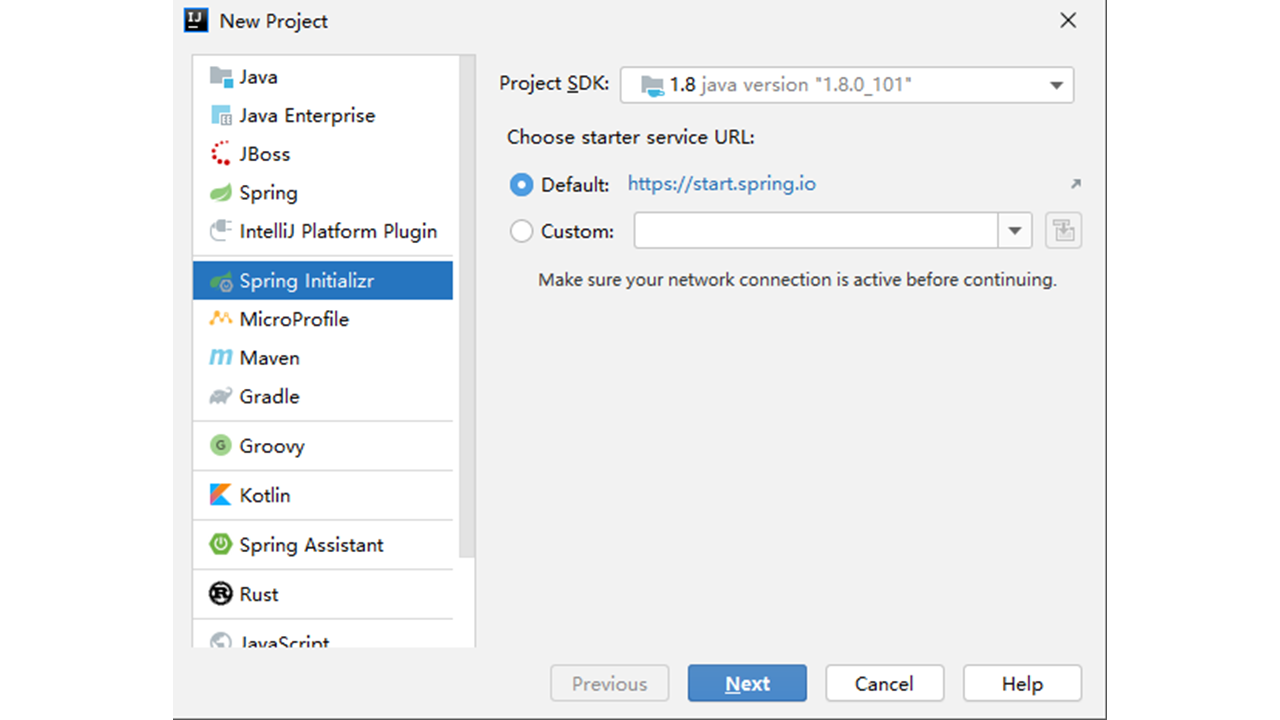Select the Spring Initializr entry
The image size is (1280, 720).
(x=323, y=281)
